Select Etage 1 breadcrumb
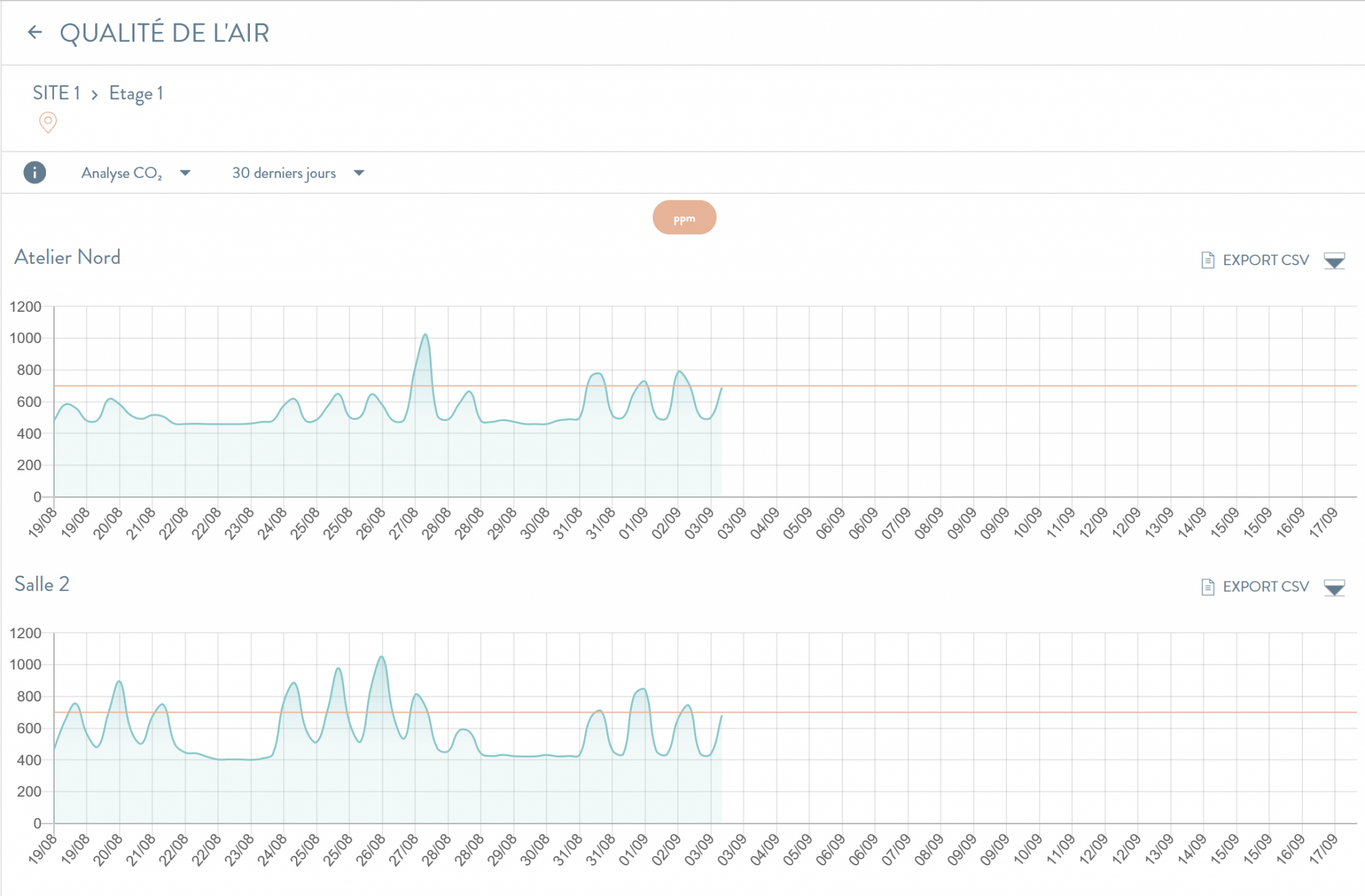 [x=136, y=93]
